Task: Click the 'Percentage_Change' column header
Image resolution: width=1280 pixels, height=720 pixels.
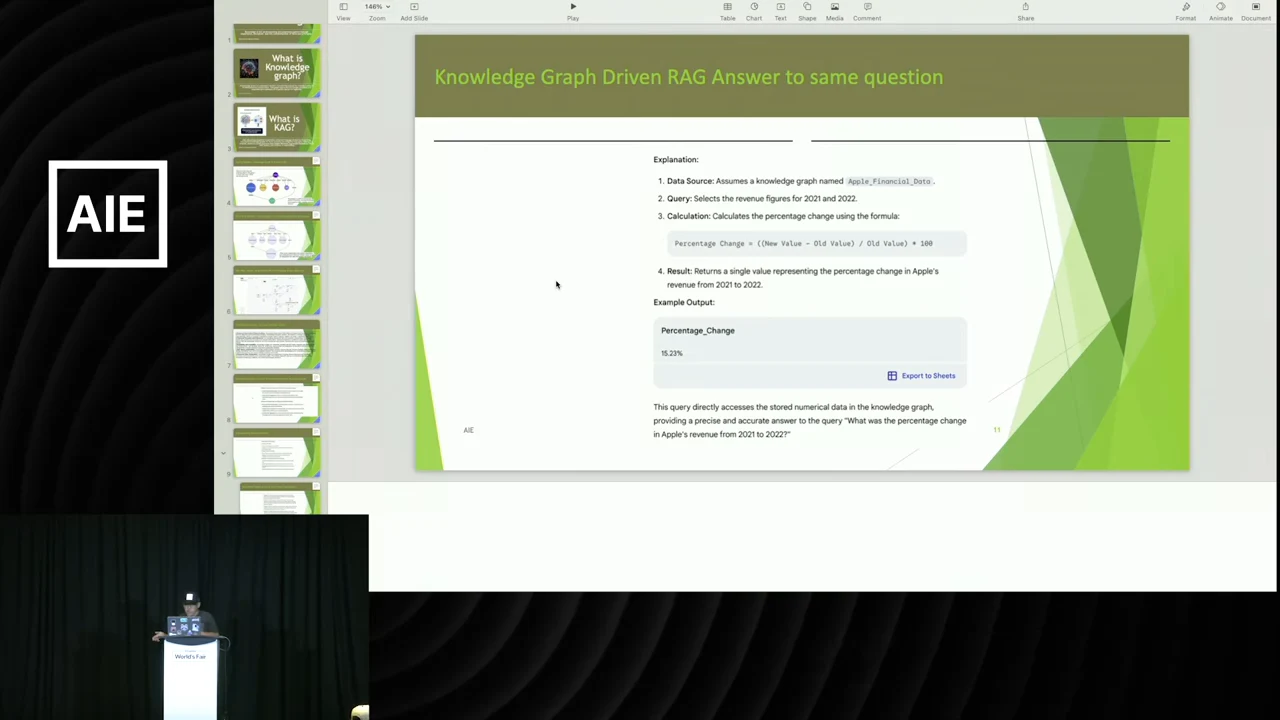Action: pos(697,330)
